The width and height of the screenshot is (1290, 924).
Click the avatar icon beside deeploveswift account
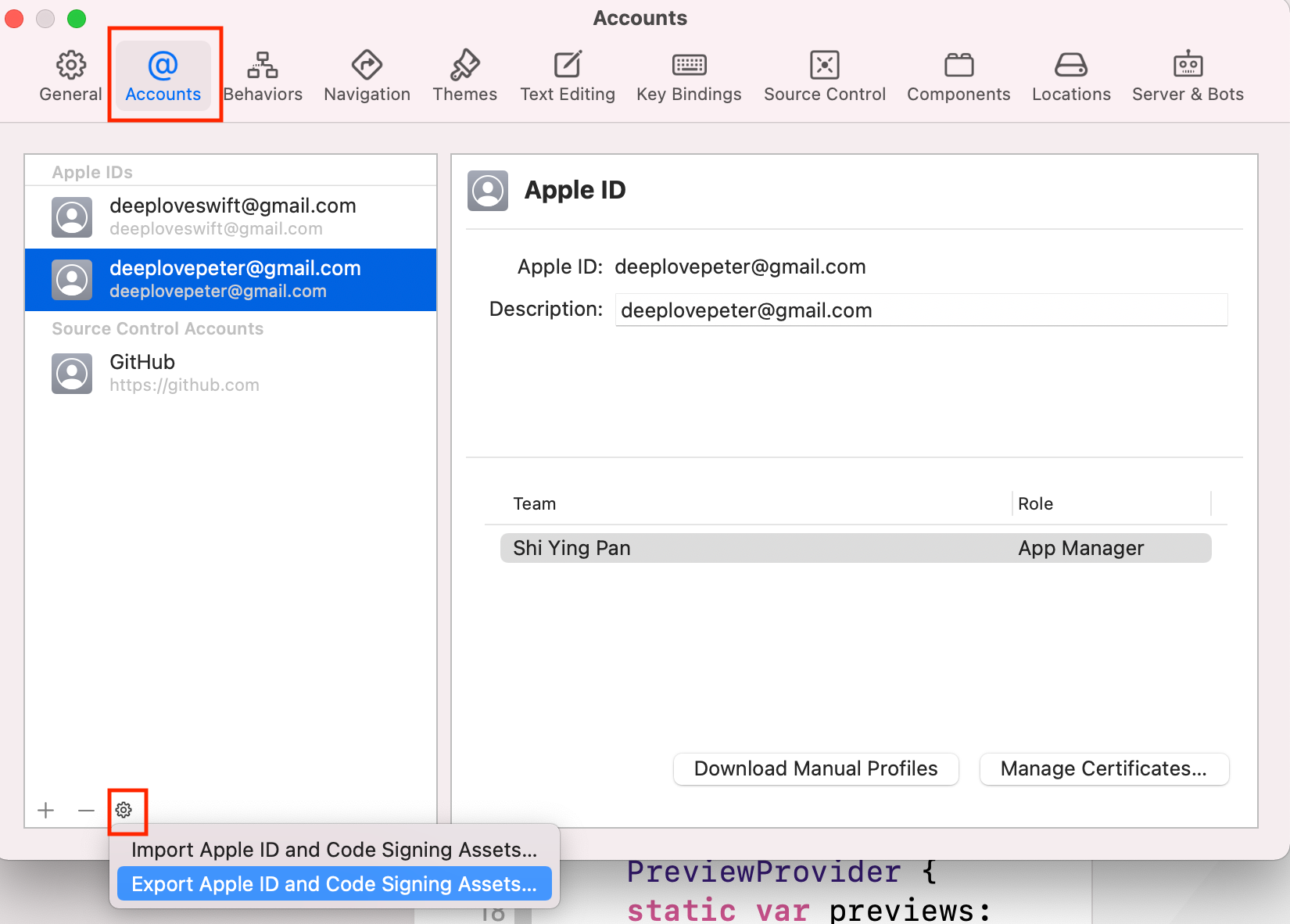(x=72, y=217)
